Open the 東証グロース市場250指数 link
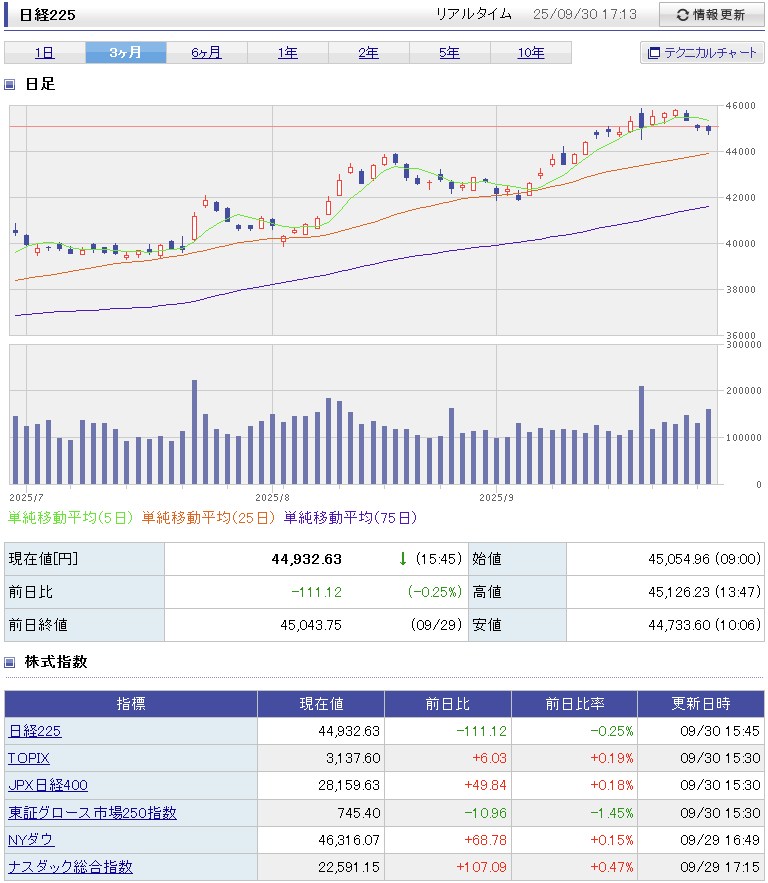The height and width of the screenshot is (883, 768). pyautogui.click(x=92, y=813)
